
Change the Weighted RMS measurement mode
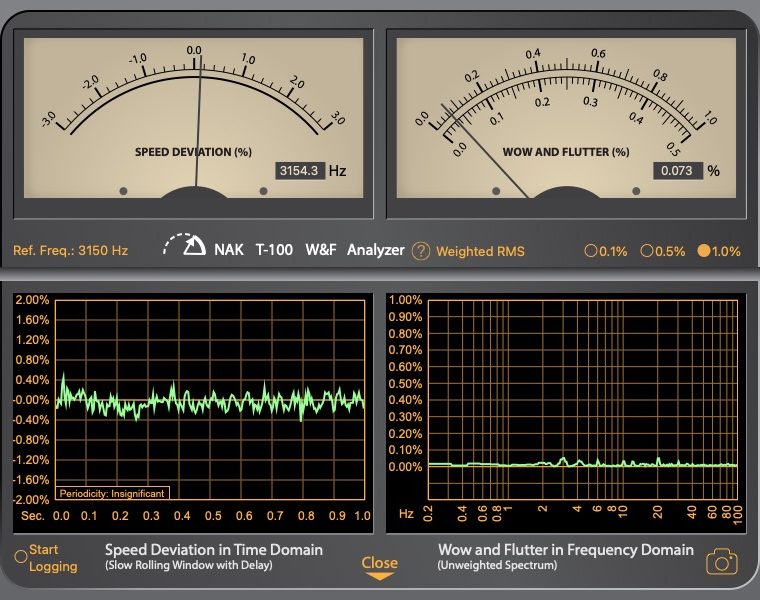click(480, 251)
